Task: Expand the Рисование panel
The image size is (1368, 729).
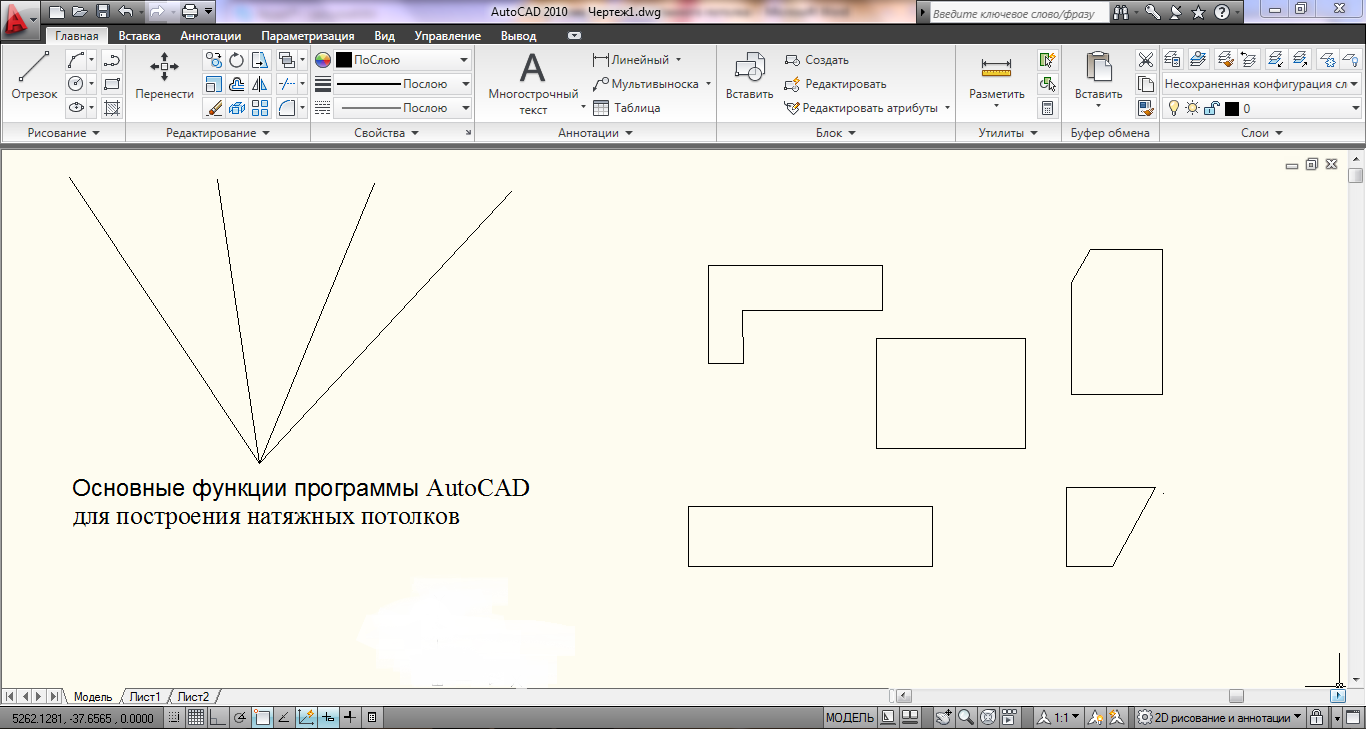Action: (x=64, y=133)
